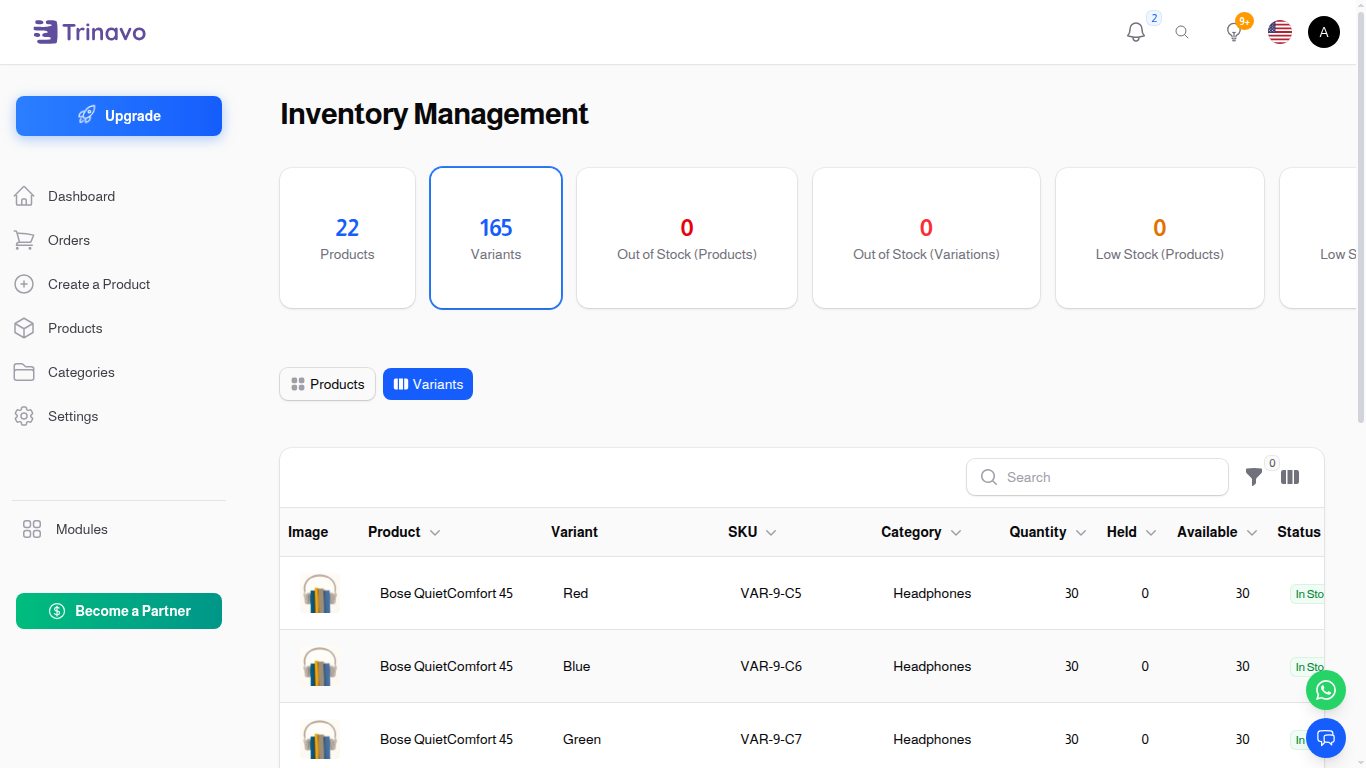Open the live chat support bubble
Screen dimensions: 1366x768
[x=1326, y=738]
